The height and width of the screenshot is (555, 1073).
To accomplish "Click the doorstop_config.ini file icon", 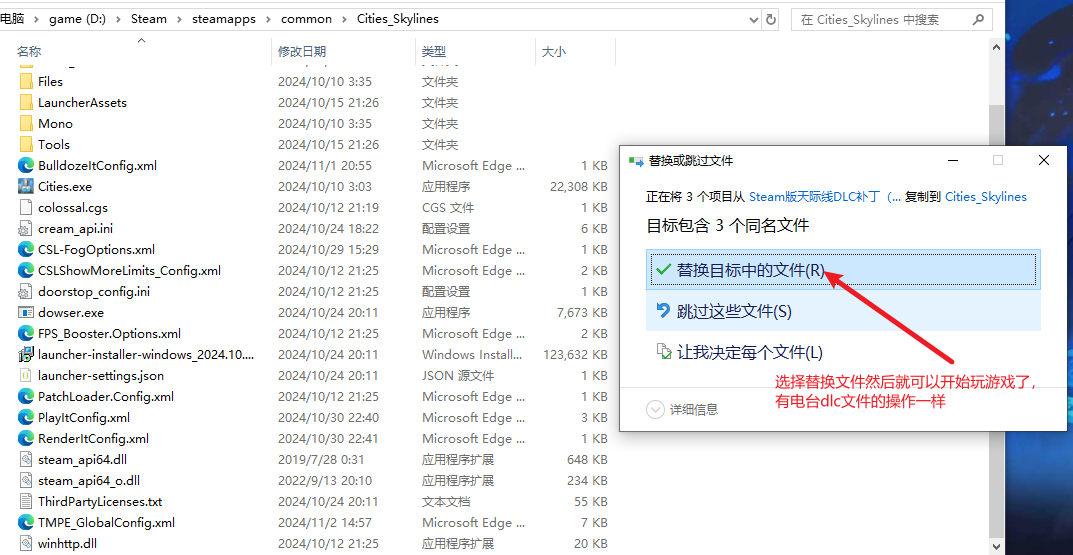I will pyautogui.click(x=26, y=292).
